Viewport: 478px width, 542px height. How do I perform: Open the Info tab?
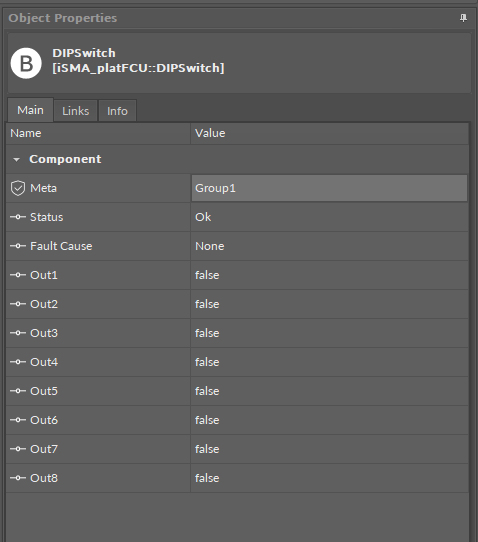click(117, 111)
